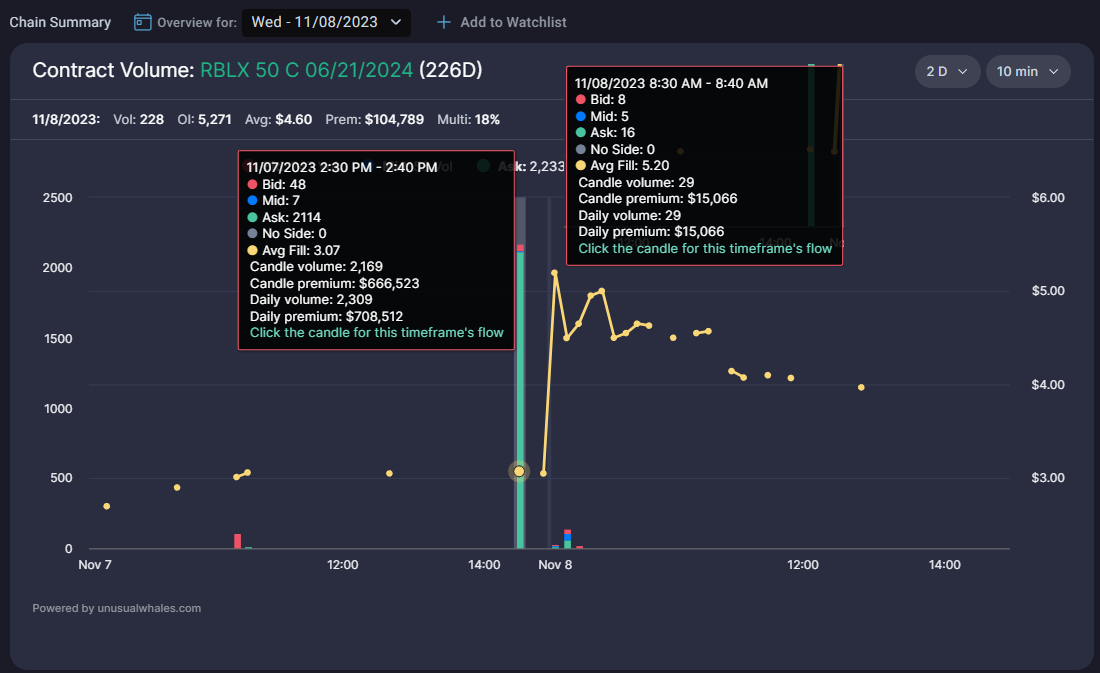1100x673 pixels.
Task: Visit the "Powered by unusualwhales.com" link
Action: pos(115,608)
